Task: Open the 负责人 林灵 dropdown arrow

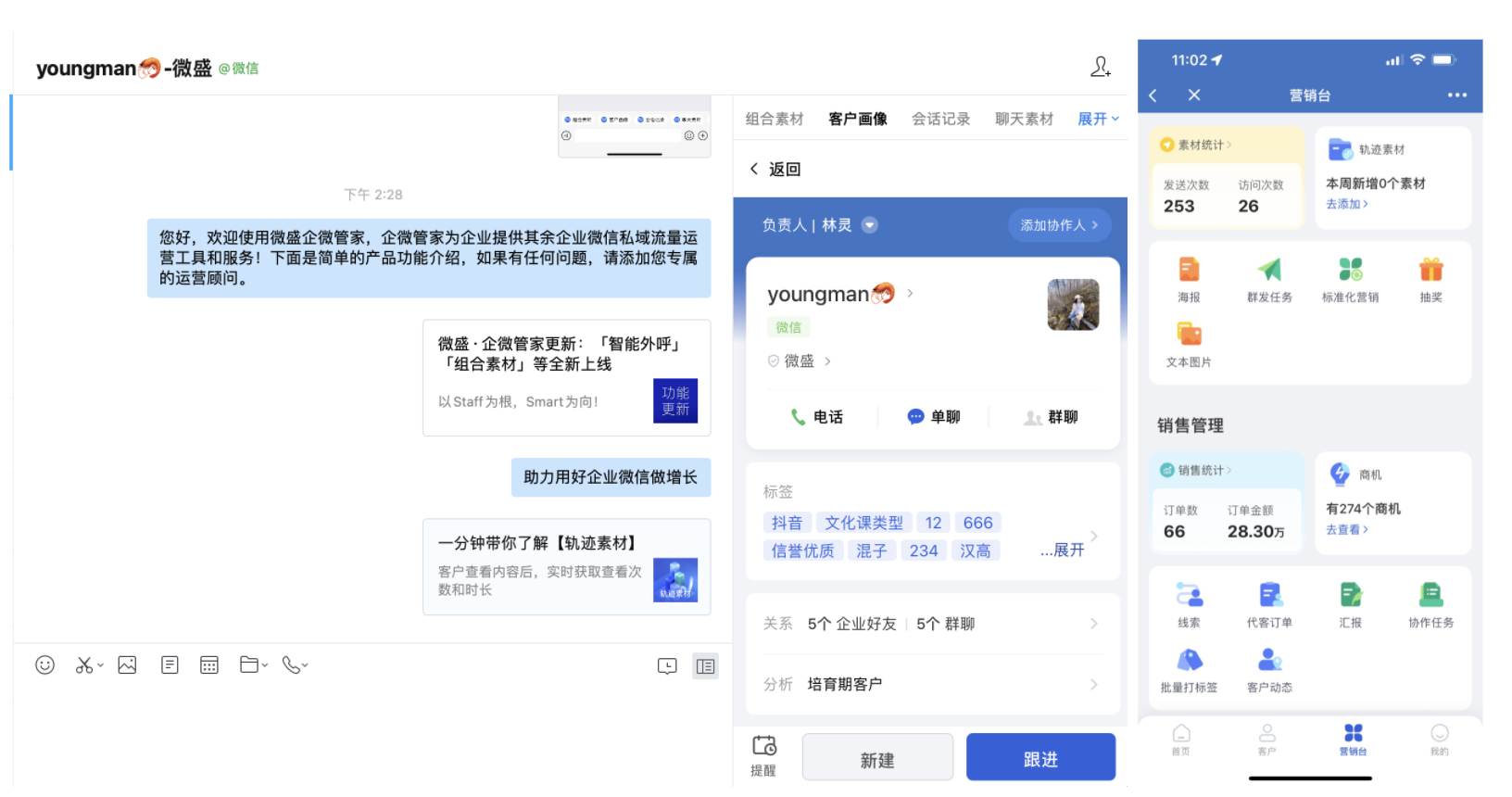Action: [869, 225]
